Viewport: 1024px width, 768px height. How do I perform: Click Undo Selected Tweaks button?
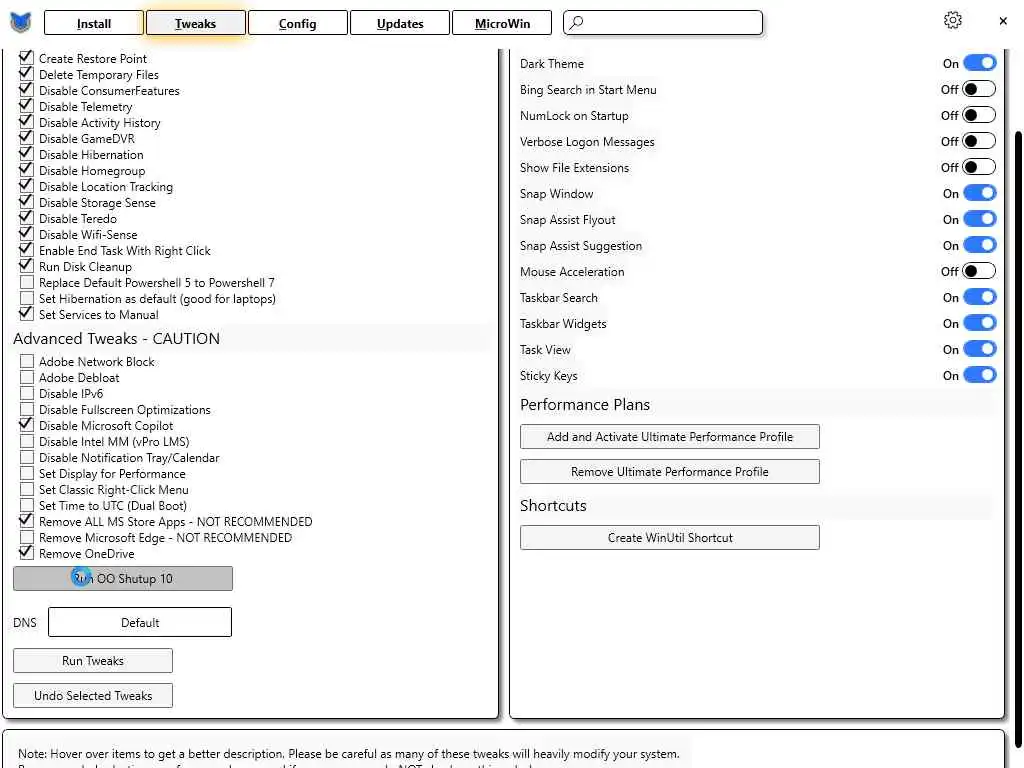[93, 696]
